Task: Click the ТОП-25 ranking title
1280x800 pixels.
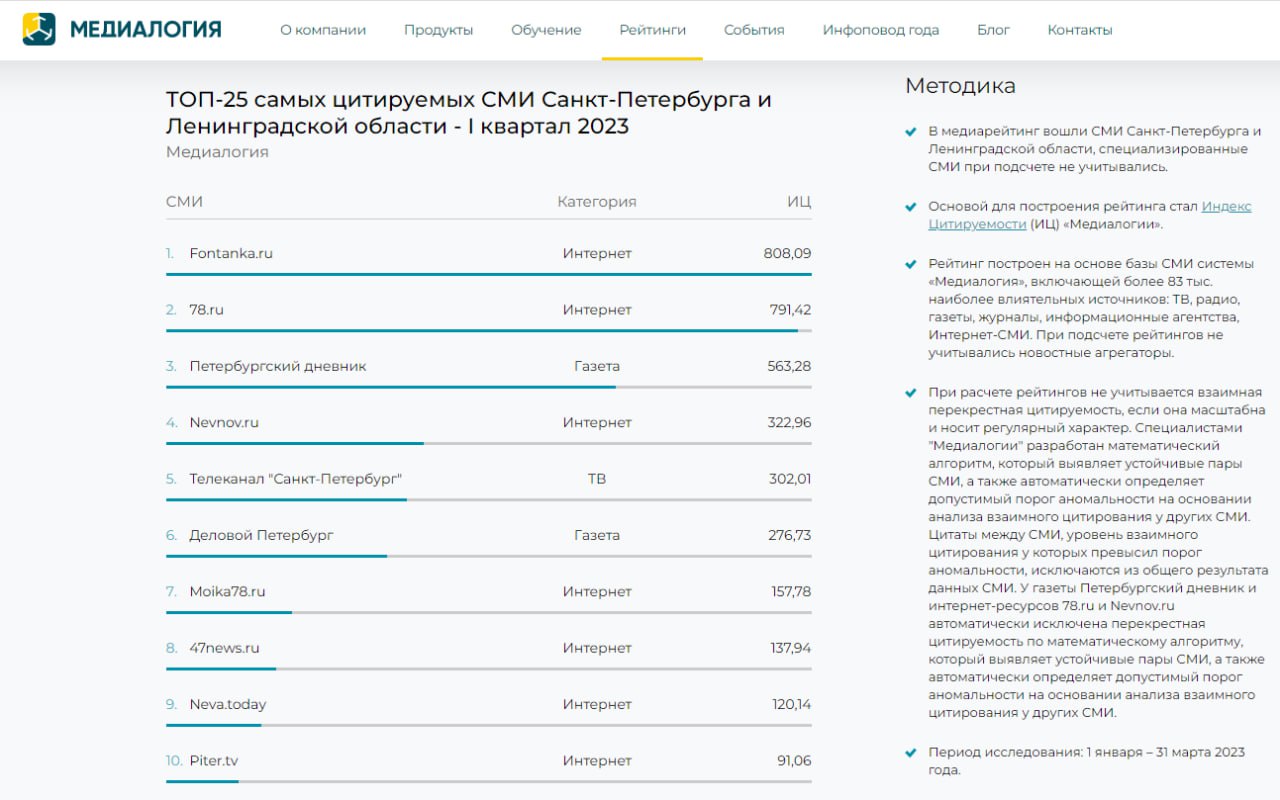Action: [469, 113]
